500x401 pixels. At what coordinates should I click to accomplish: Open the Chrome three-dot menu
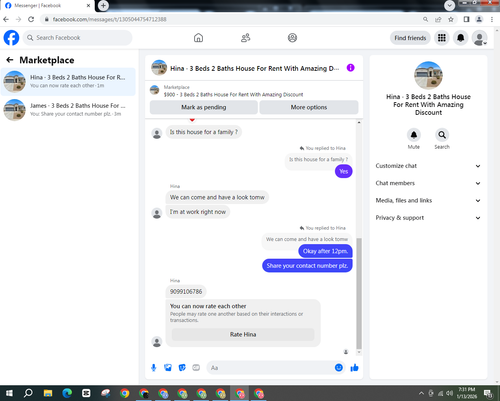point(492,19)
